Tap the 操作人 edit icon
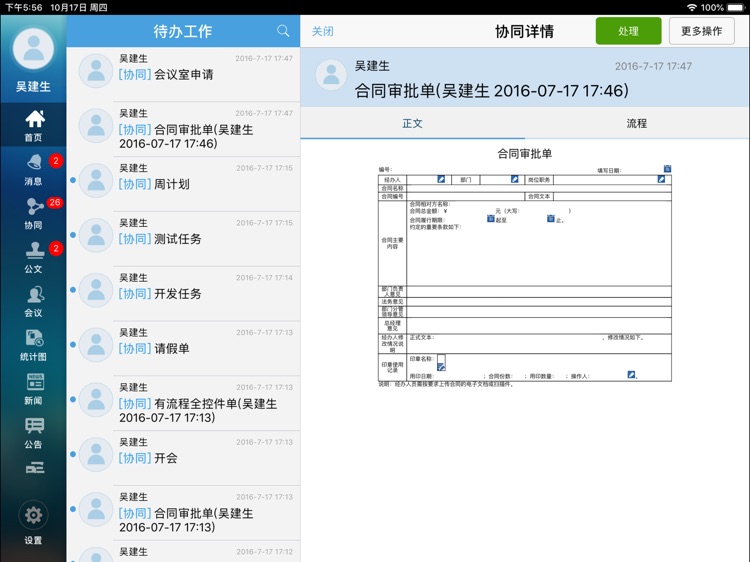The image size is (750, 562). pyautogui.click(x=631, y=375)
